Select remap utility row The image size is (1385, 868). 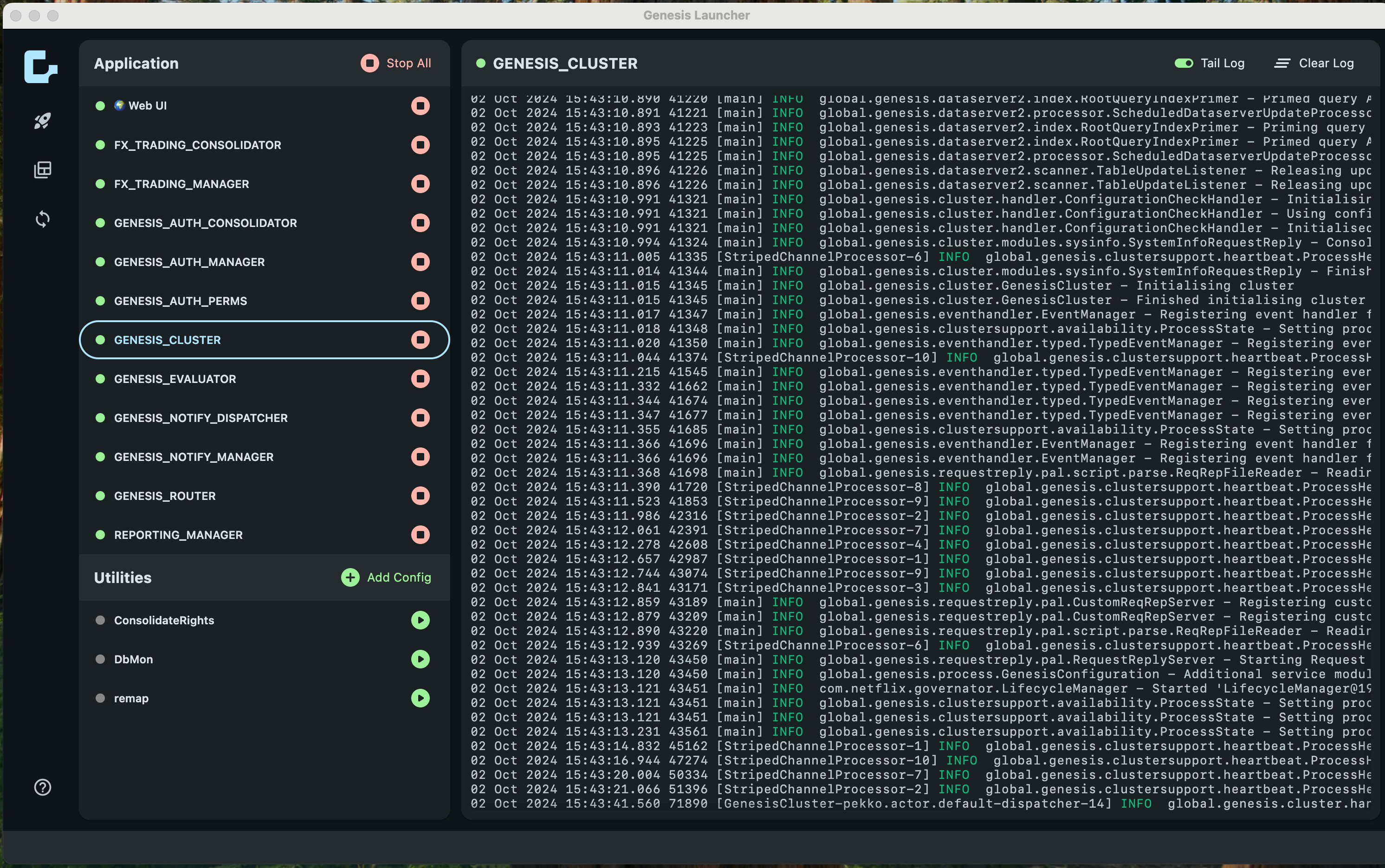[x=264, y=698]
